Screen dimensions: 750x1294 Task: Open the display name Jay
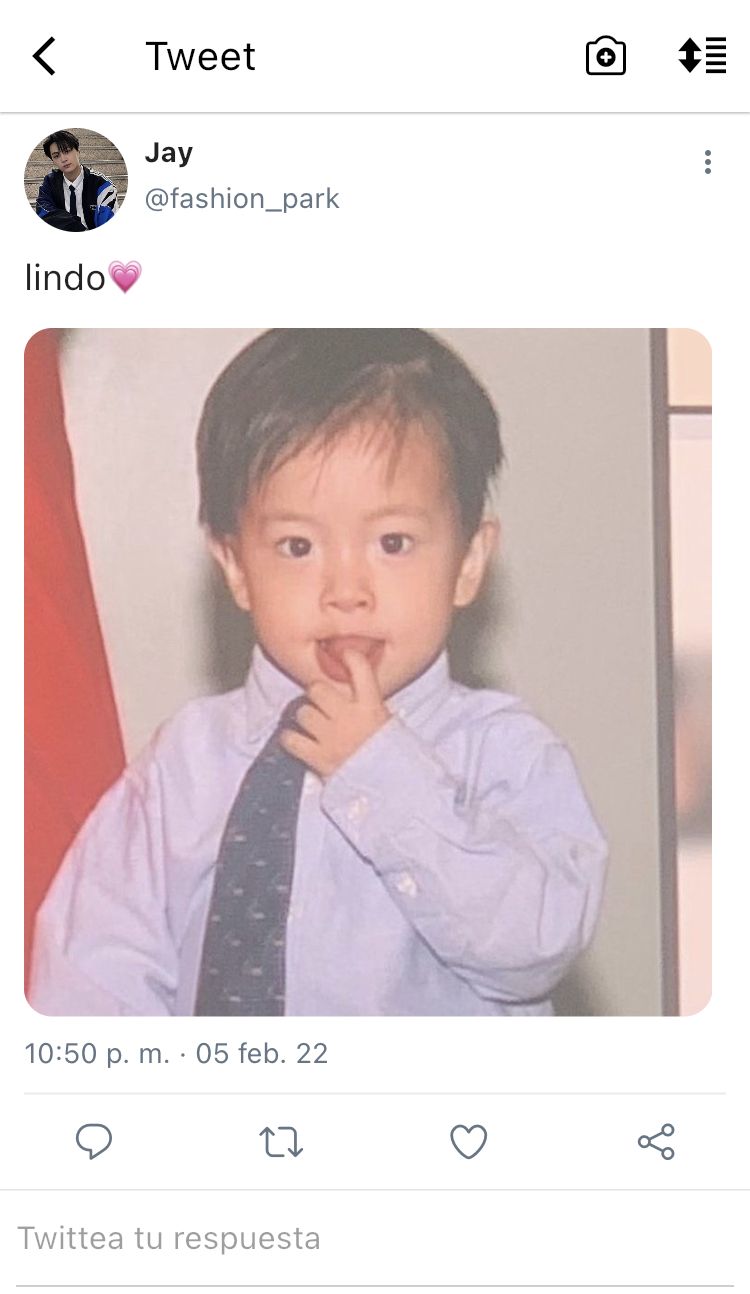(169, 153)
